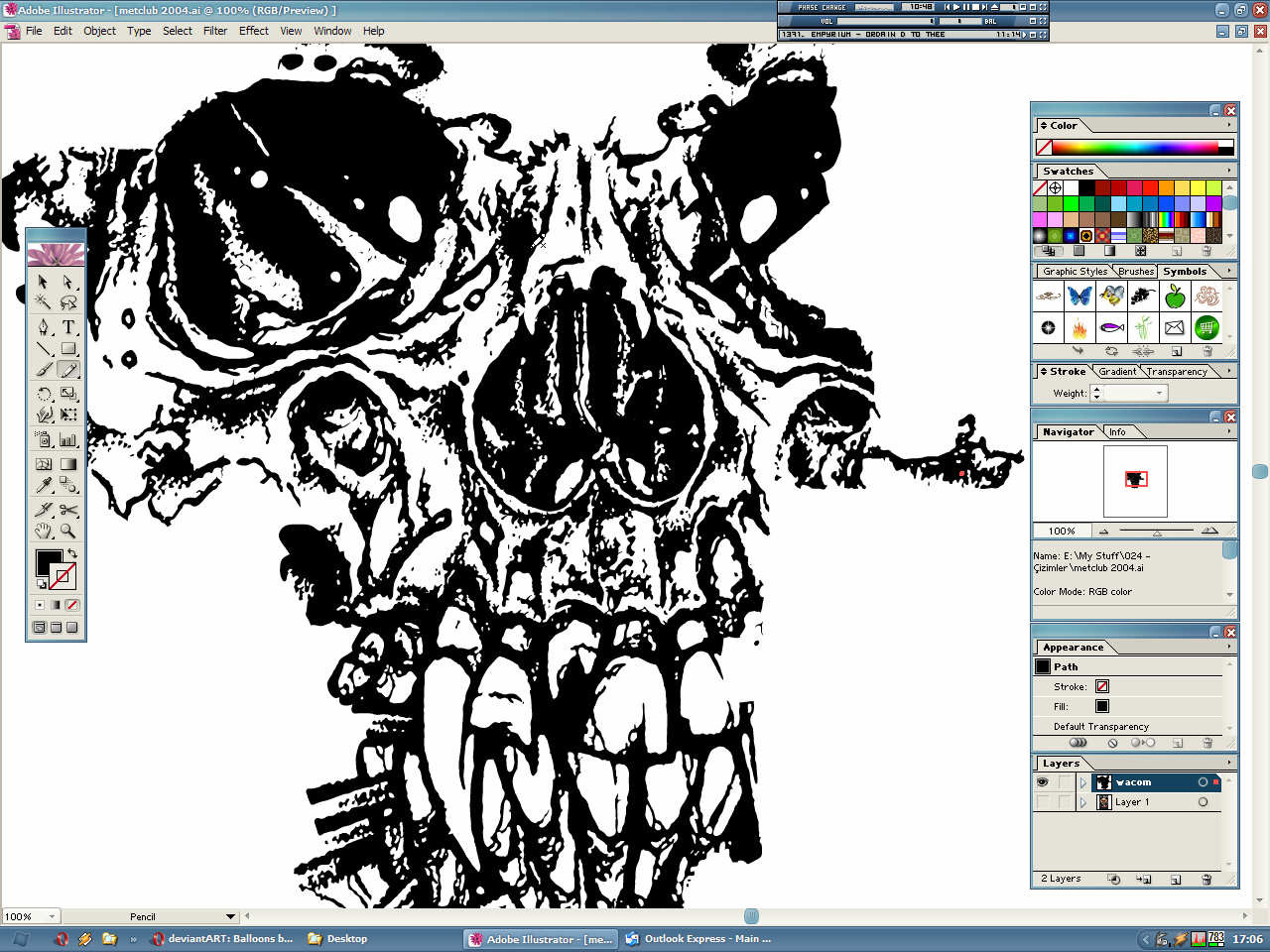
Task: Select the Scissors tool
Action: 68,509
